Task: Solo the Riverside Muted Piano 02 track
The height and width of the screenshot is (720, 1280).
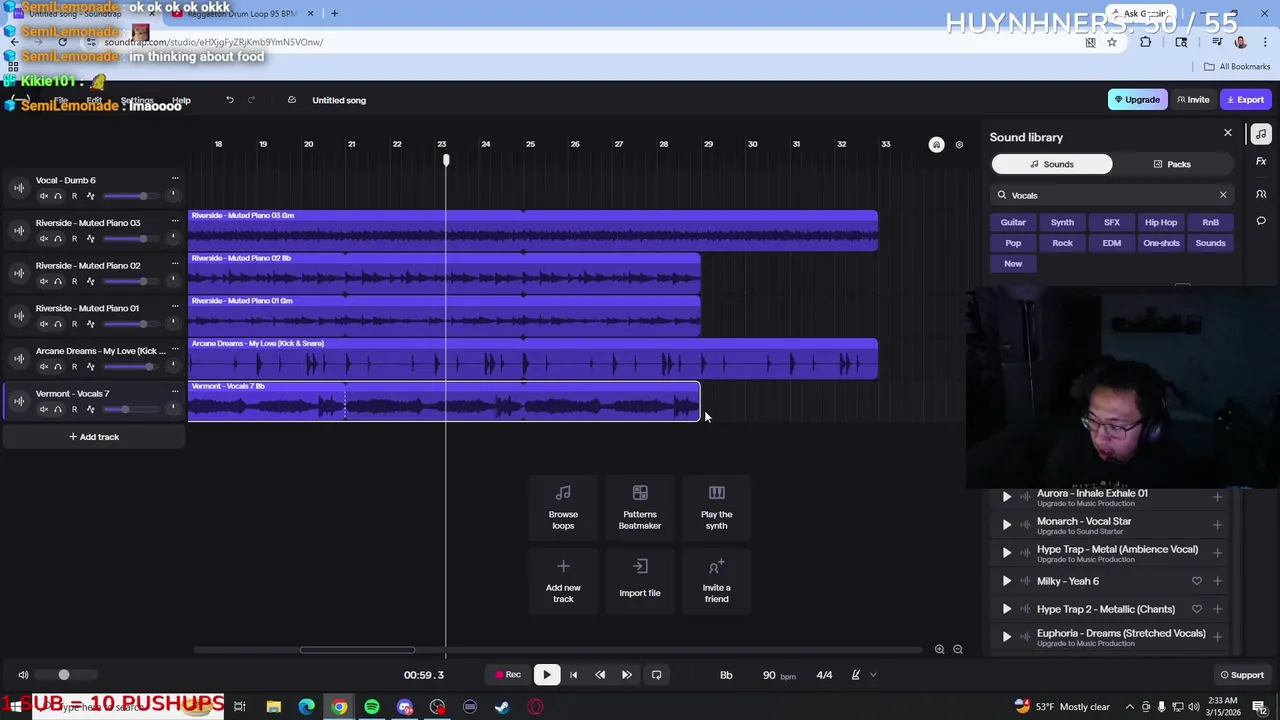Action: click(58, 282)
